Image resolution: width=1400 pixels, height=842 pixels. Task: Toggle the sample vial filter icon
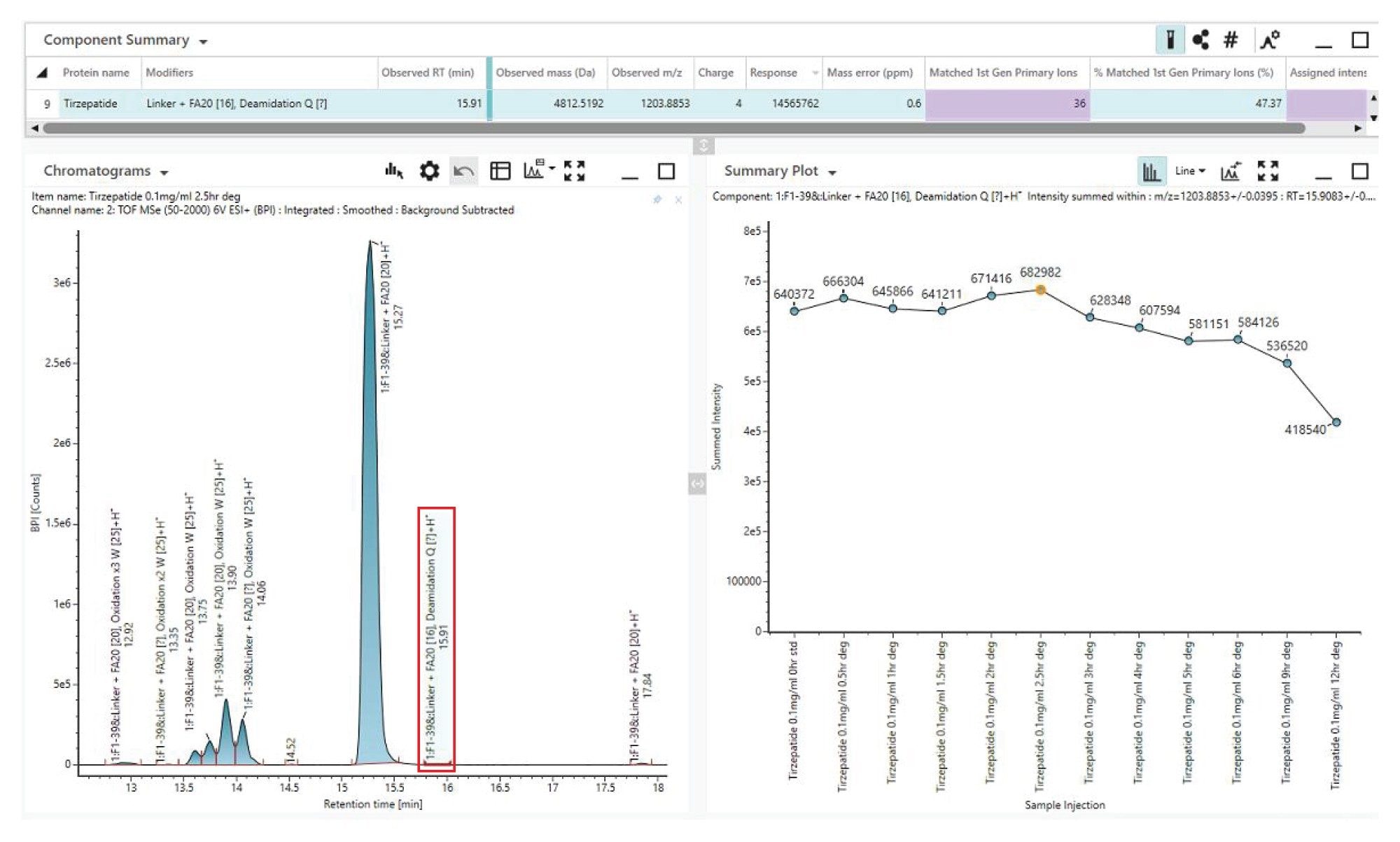[1170, 40]
